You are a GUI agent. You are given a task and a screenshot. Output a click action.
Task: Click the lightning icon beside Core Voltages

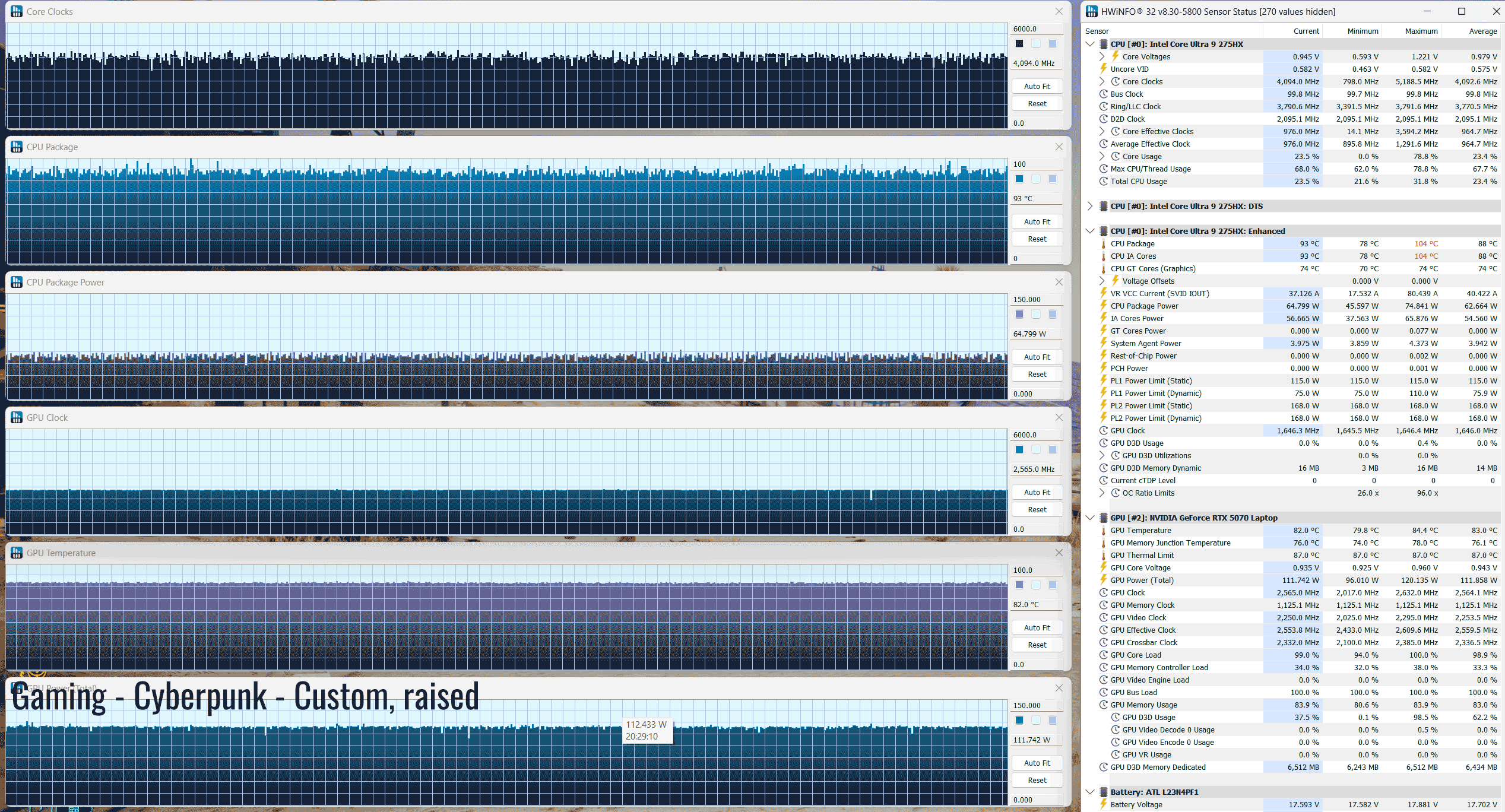tap(1115, 56)
